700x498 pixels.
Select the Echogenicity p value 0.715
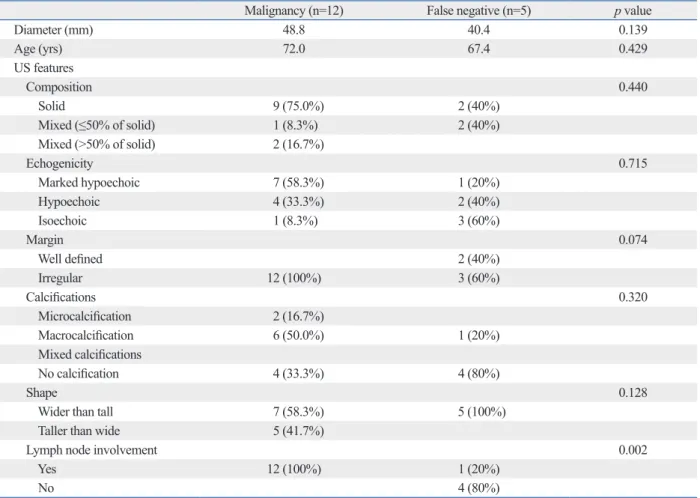[x=633, y=163]
